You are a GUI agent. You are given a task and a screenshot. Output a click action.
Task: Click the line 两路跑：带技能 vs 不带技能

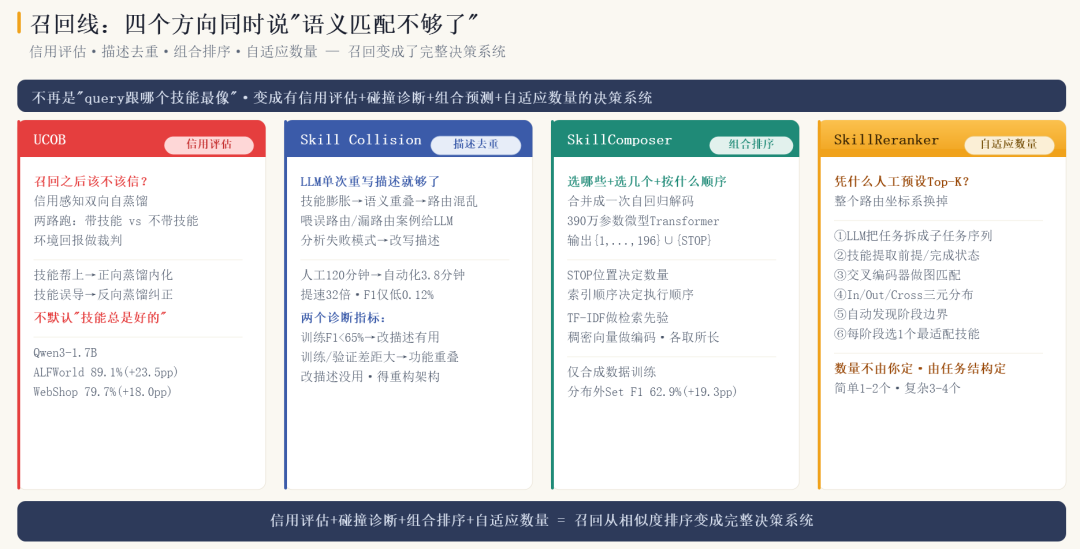click(116, 221)
